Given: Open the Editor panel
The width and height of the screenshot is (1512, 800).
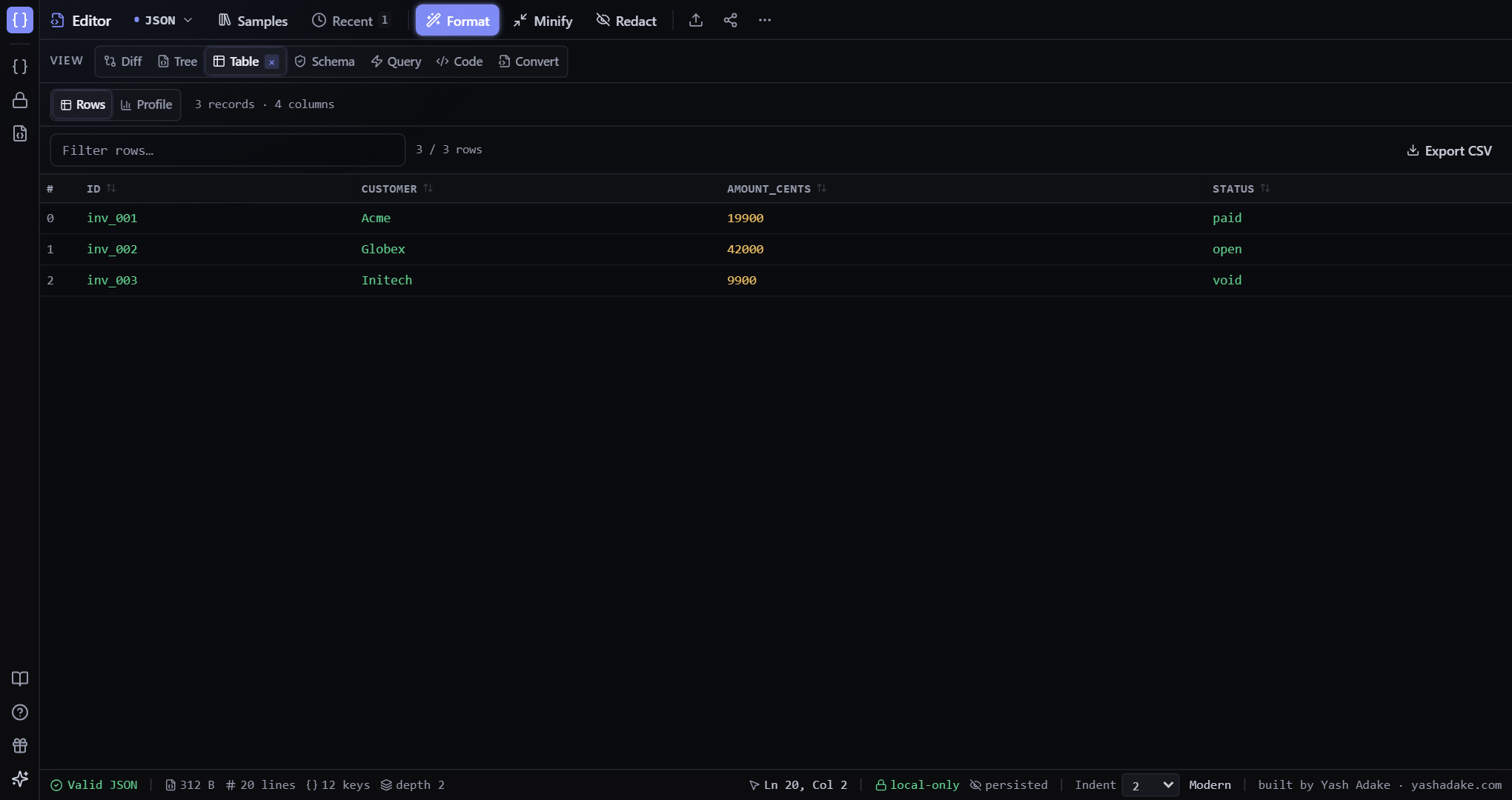Looking at the screenshot, I should pyautogui.click(x=81, y=21).
